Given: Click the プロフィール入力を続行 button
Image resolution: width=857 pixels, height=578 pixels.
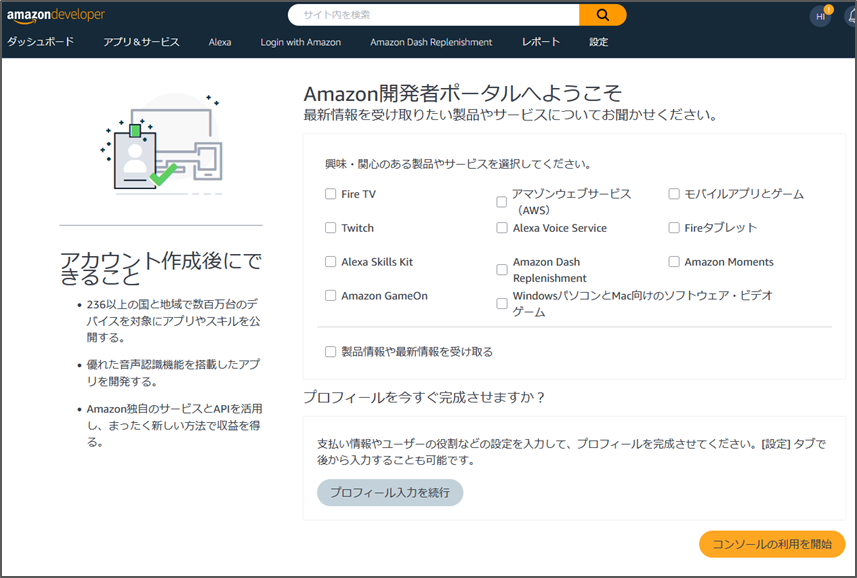Looking at the screenshot, I should 390,493.
